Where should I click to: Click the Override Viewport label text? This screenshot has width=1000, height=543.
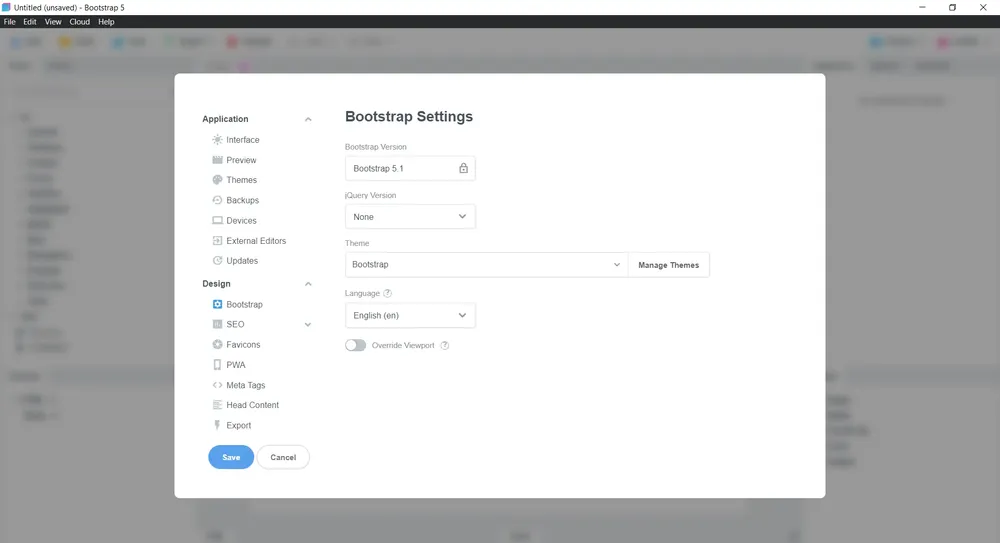(x=403, y=345)
